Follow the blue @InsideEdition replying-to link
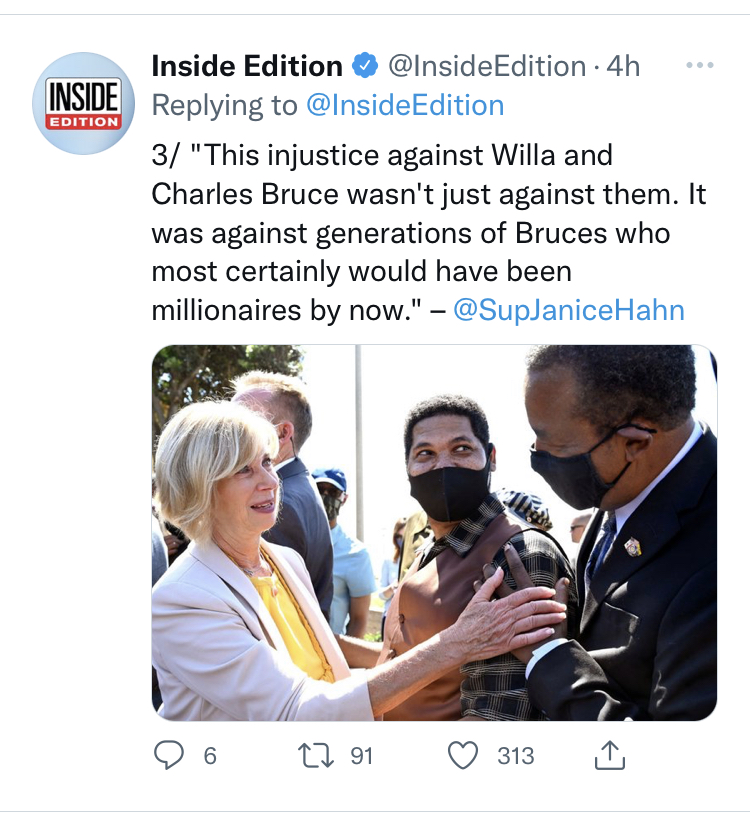 pyautogui.click(x=404, y=105)
